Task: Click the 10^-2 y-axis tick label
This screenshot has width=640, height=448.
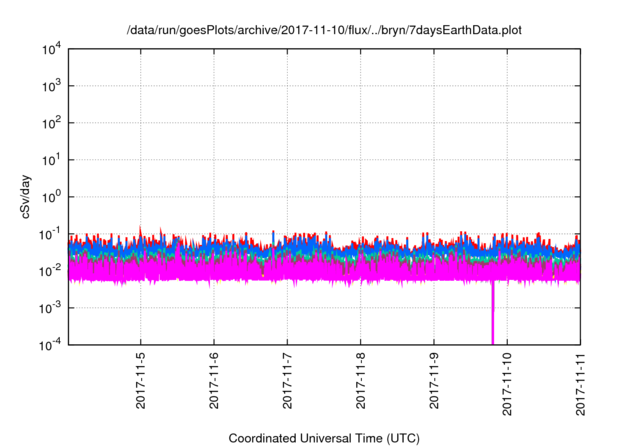Action: [51, 271]
